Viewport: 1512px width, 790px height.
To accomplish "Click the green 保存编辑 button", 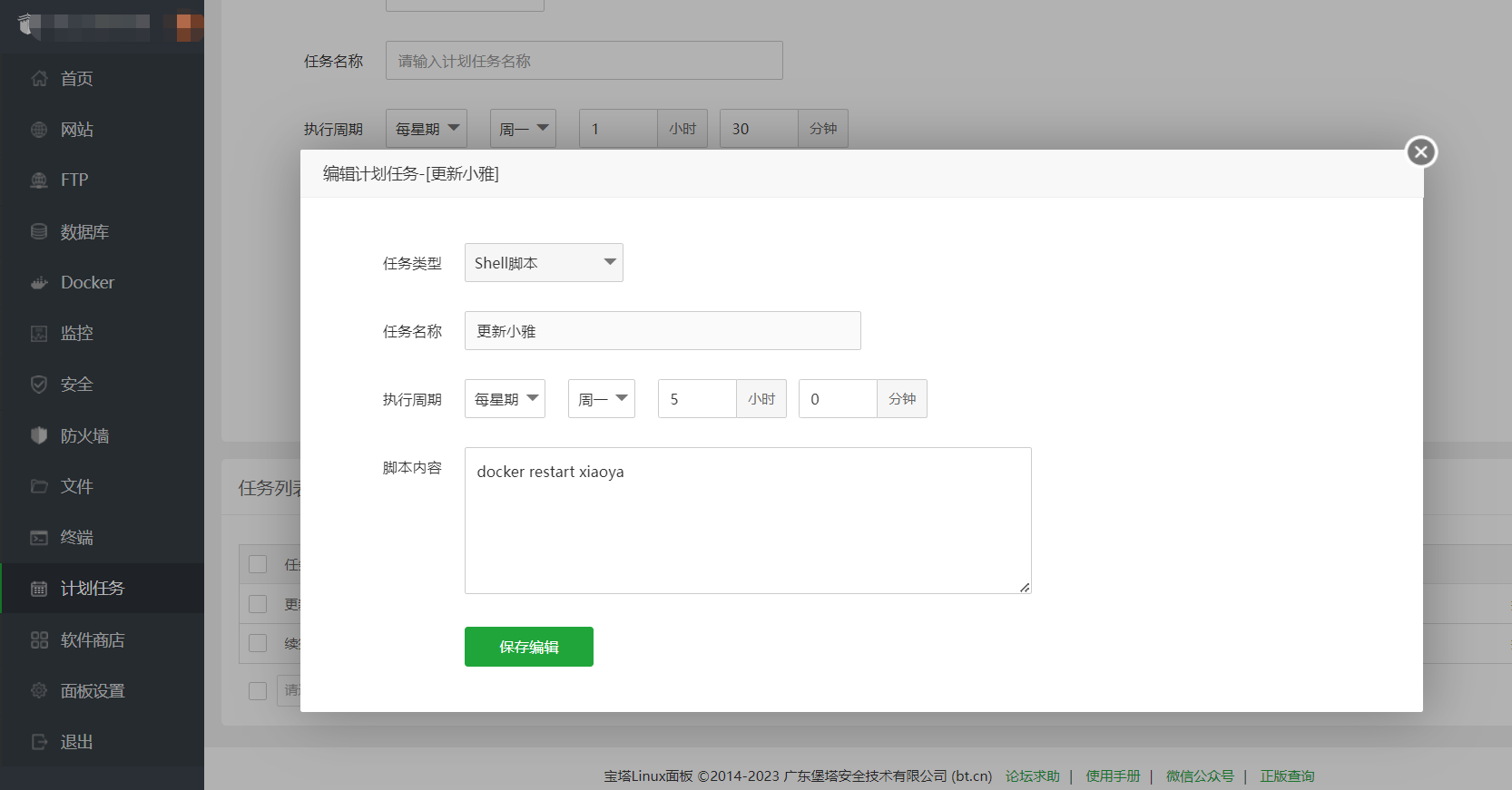I will (528, 647).
